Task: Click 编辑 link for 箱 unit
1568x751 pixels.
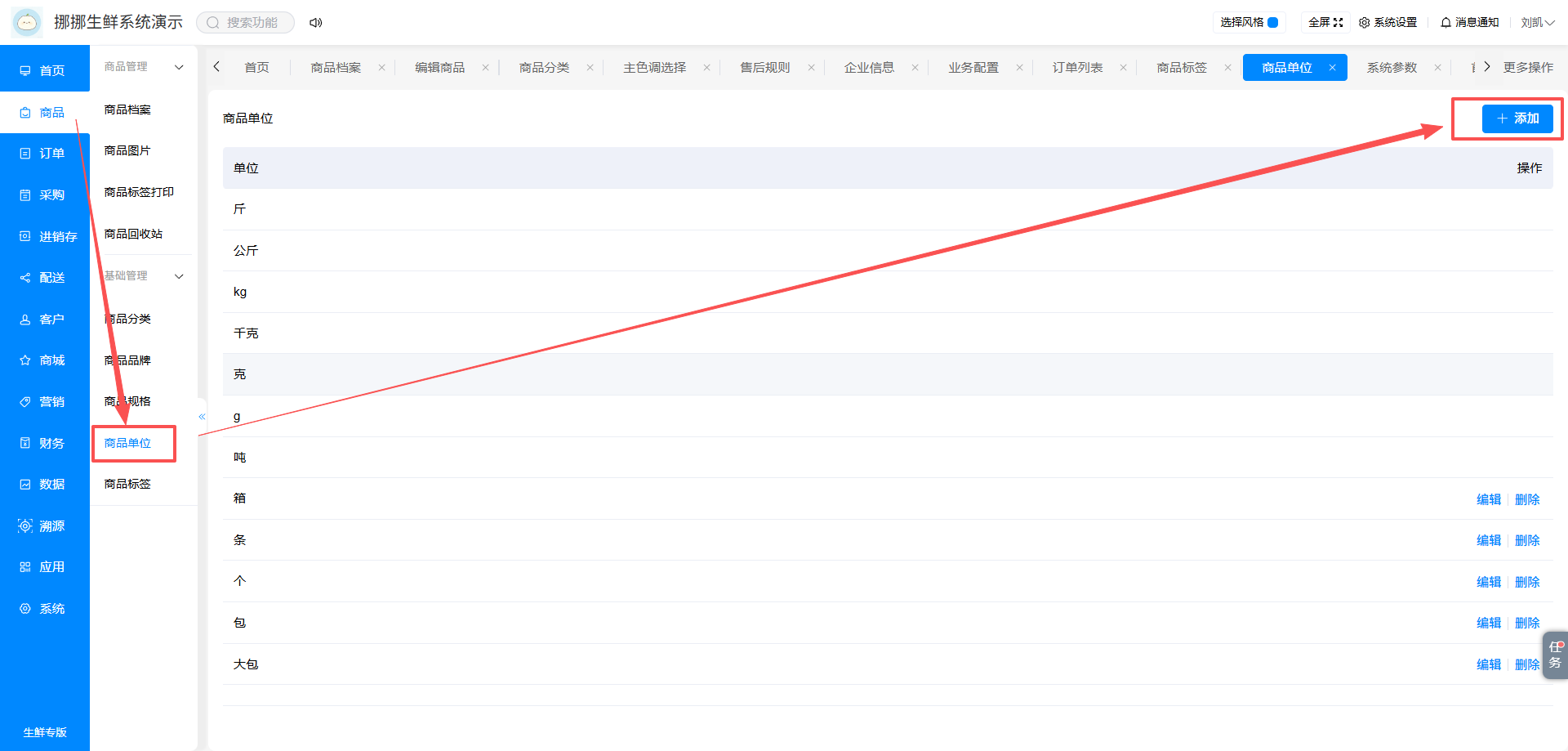Action: point(1489,499)
